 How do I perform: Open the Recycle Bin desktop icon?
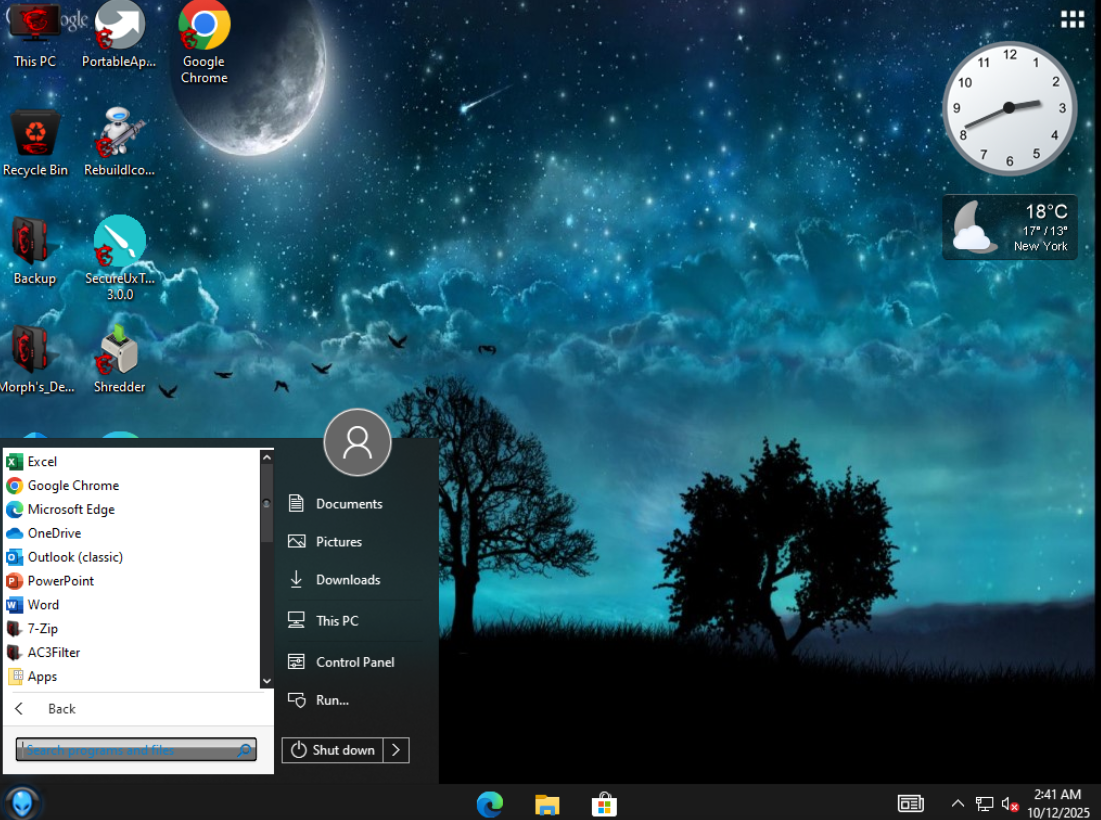click(x=35, y=141)
